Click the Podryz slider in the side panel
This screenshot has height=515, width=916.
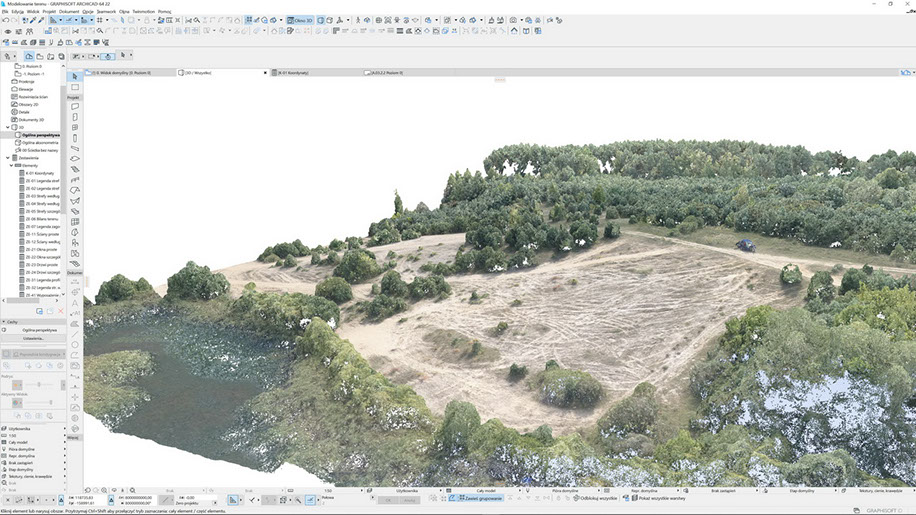point(38,385)
